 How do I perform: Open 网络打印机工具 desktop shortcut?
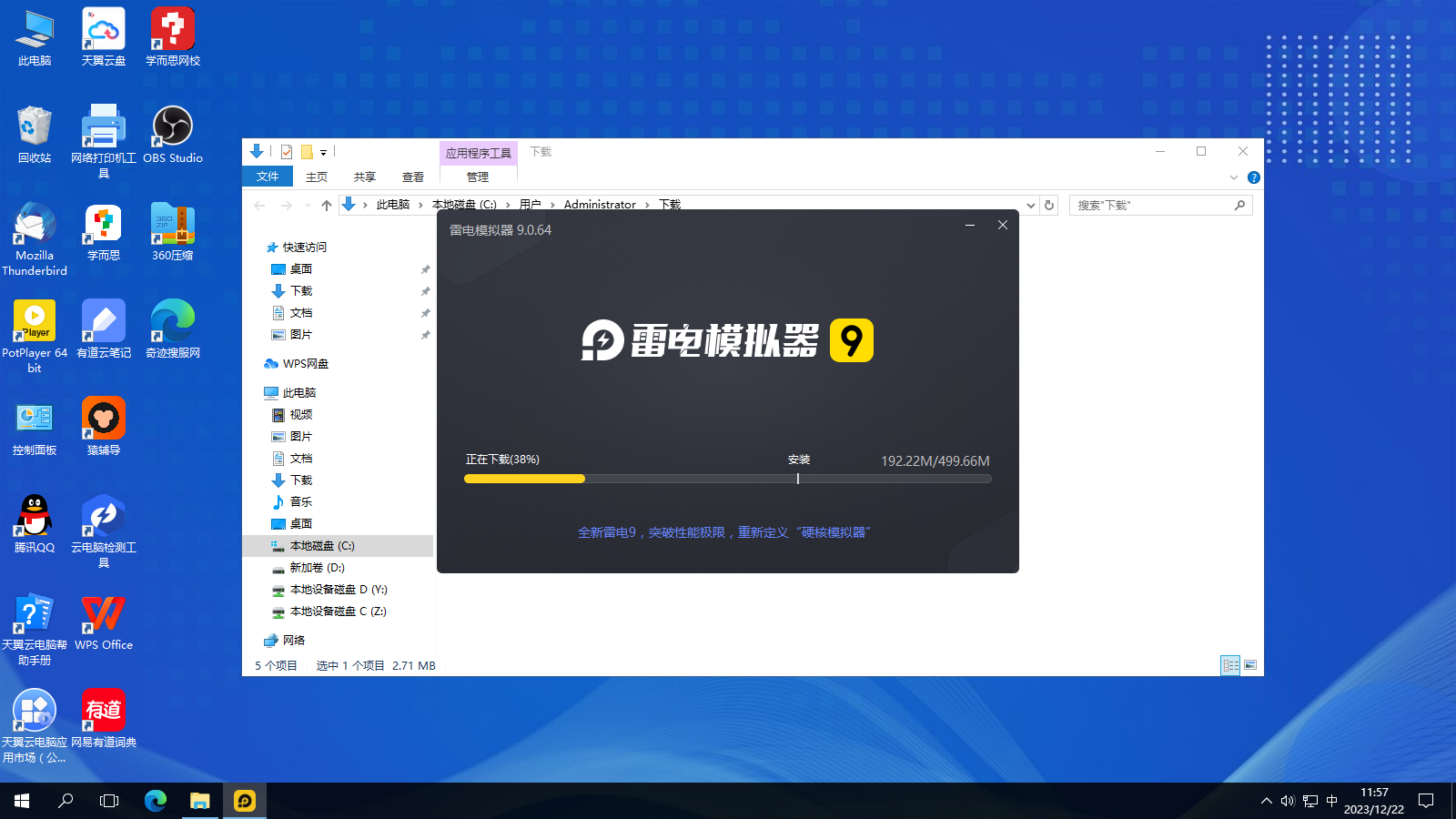point(104,142)
